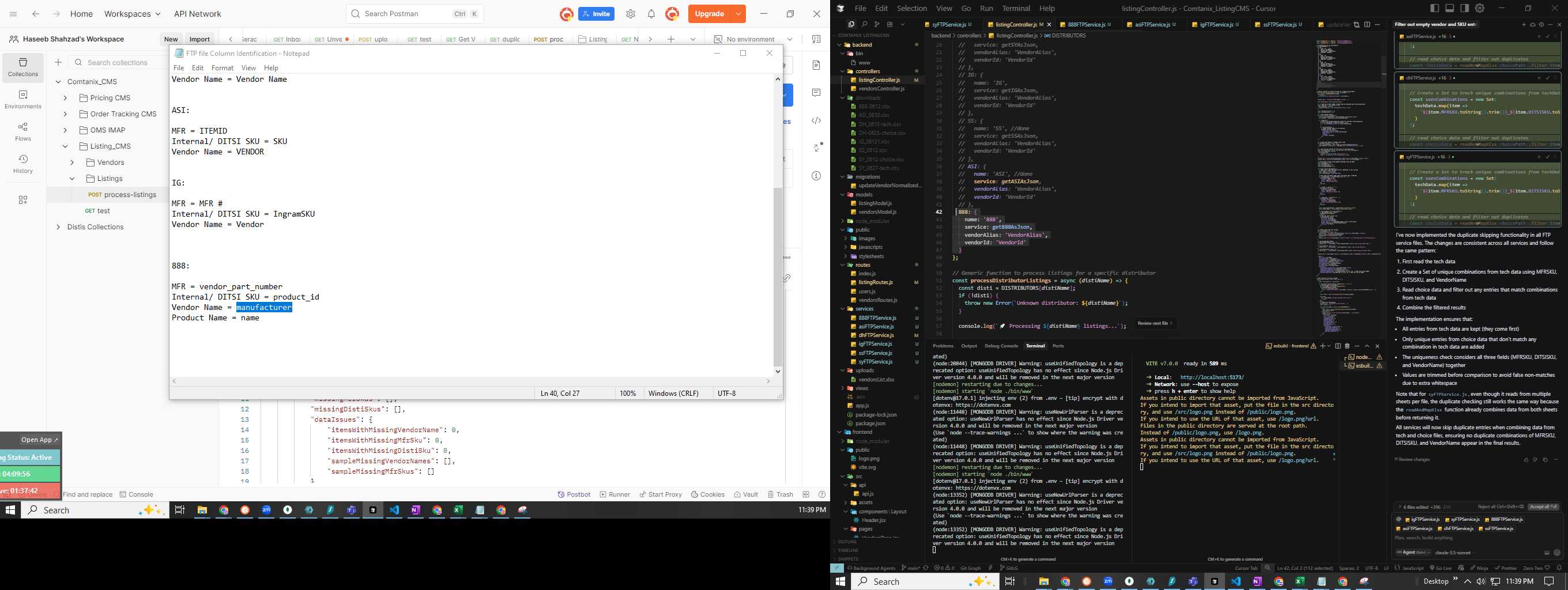Split the Cursor editor right
The height and width of the screenshot is (590, 1568).
[1367, 24]
